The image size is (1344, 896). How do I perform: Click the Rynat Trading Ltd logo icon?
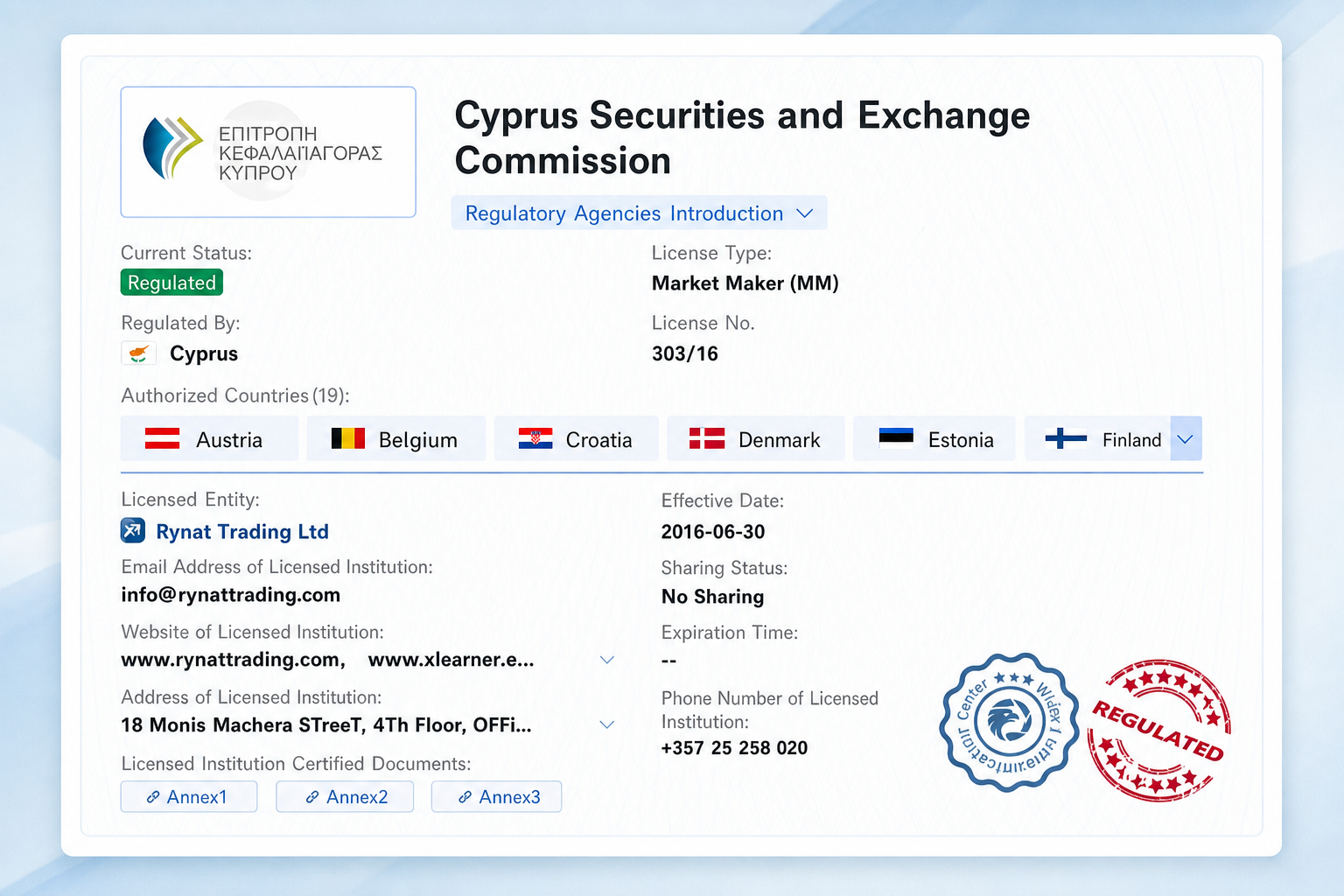133,530
